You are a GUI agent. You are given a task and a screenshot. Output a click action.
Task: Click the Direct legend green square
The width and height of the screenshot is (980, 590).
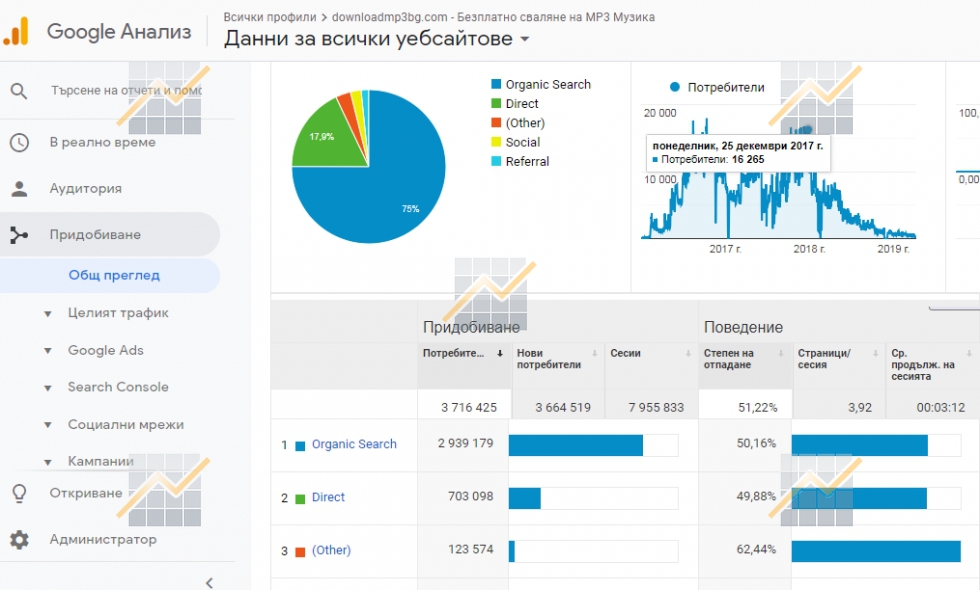click(x=496, y=104)
